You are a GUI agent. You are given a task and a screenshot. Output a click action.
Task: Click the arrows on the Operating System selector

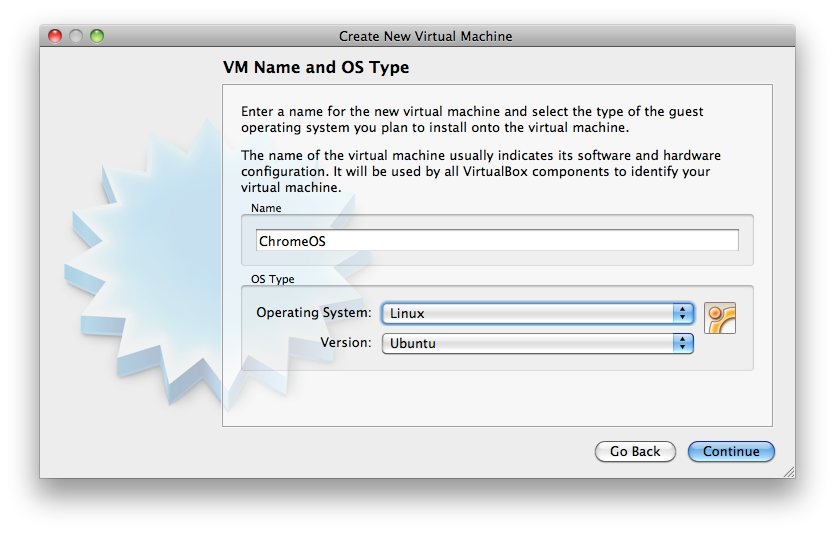(684, 313)
